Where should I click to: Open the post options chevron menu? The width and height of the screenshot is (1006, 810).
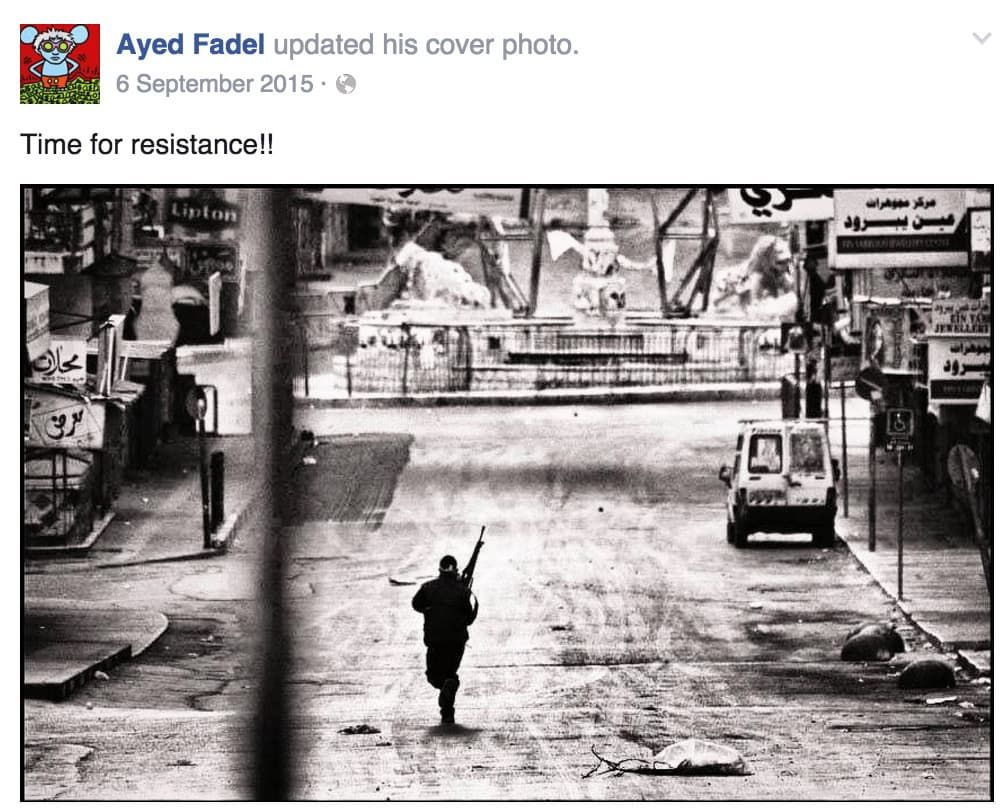982,38
